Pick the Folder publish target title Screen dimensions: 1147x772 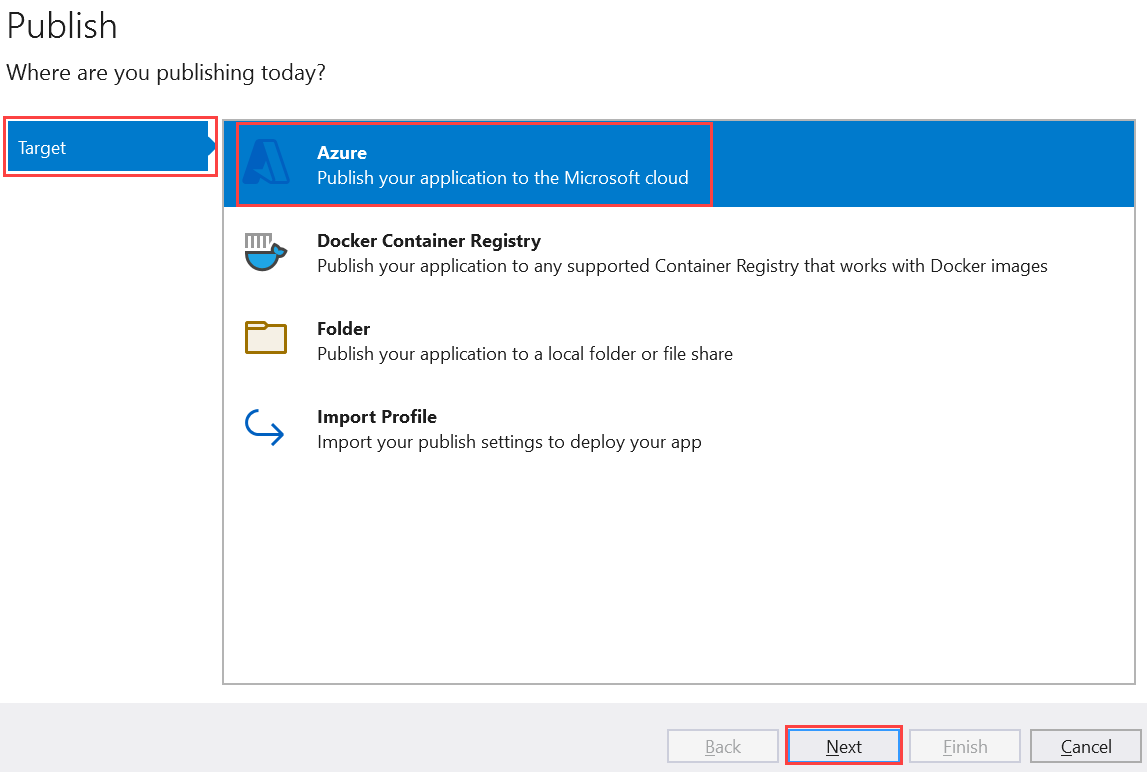click(x=344, y=329)
